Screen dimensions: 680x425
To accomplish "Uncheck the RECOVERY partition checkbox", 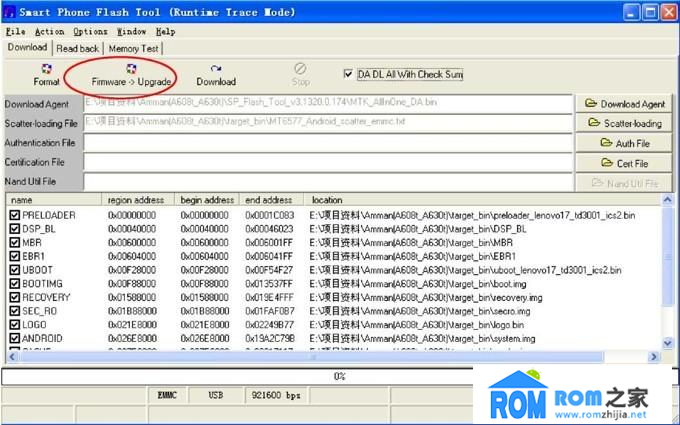I will click(x=14, y=297).
